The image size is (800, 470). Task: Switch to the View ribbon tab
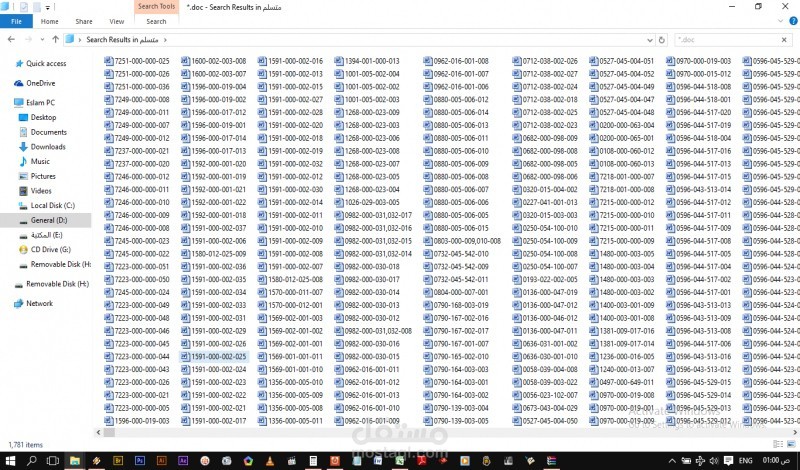pos(116,21)
